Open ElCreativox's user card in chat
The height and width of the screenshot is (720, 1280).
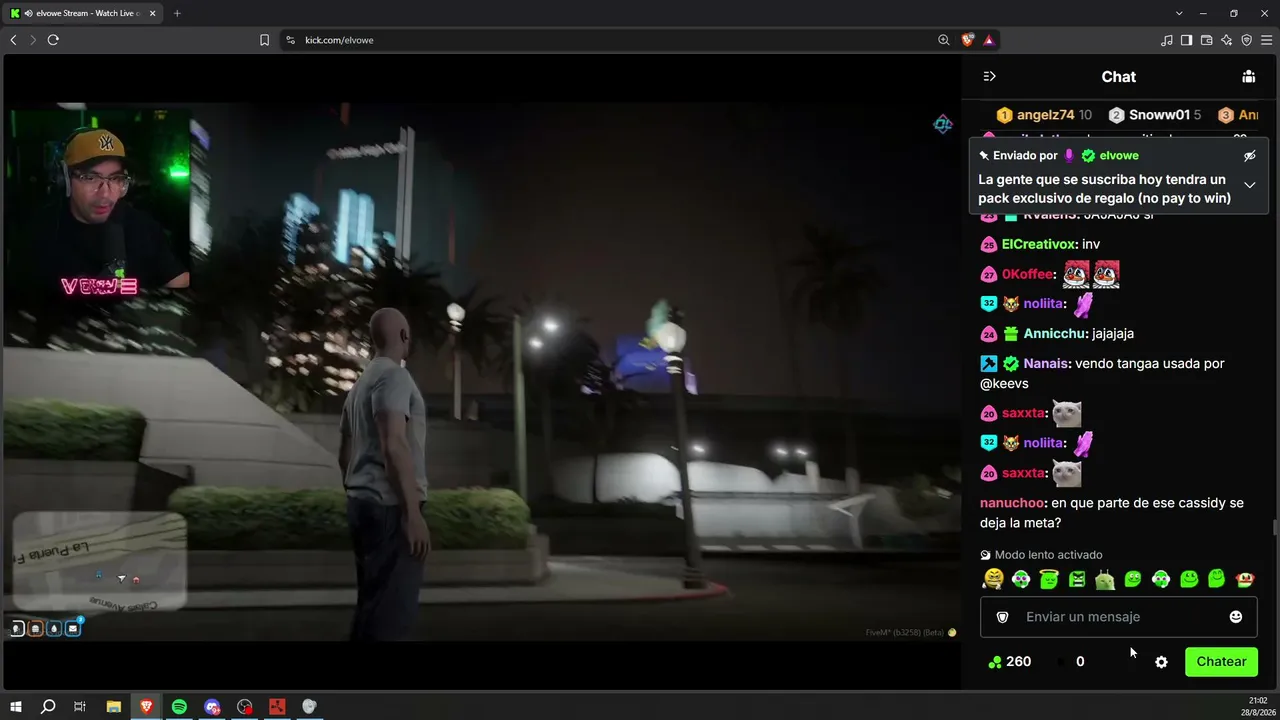(1039, 244)
